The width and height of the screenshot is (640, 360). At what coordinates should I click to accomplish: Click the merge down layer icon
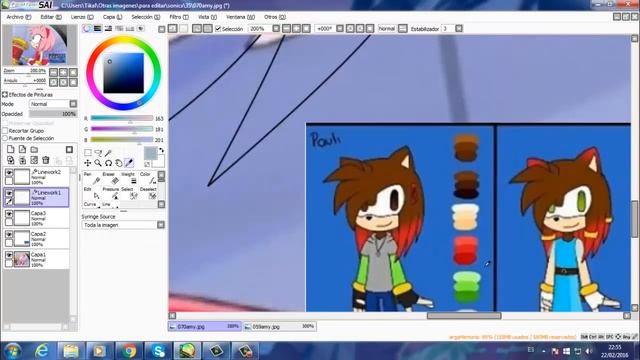click(22, 160)
